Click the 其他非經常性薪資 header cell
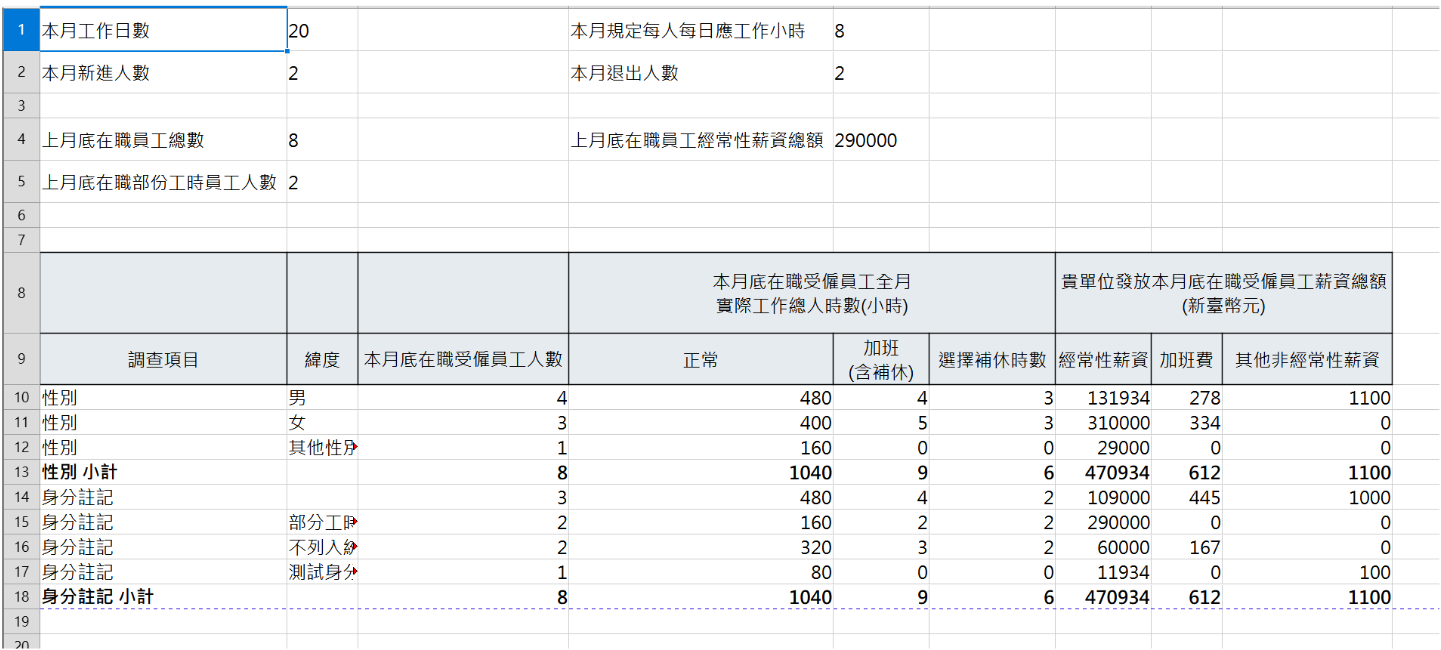This screenshot has height=650, width=1441. point(1307,360)
